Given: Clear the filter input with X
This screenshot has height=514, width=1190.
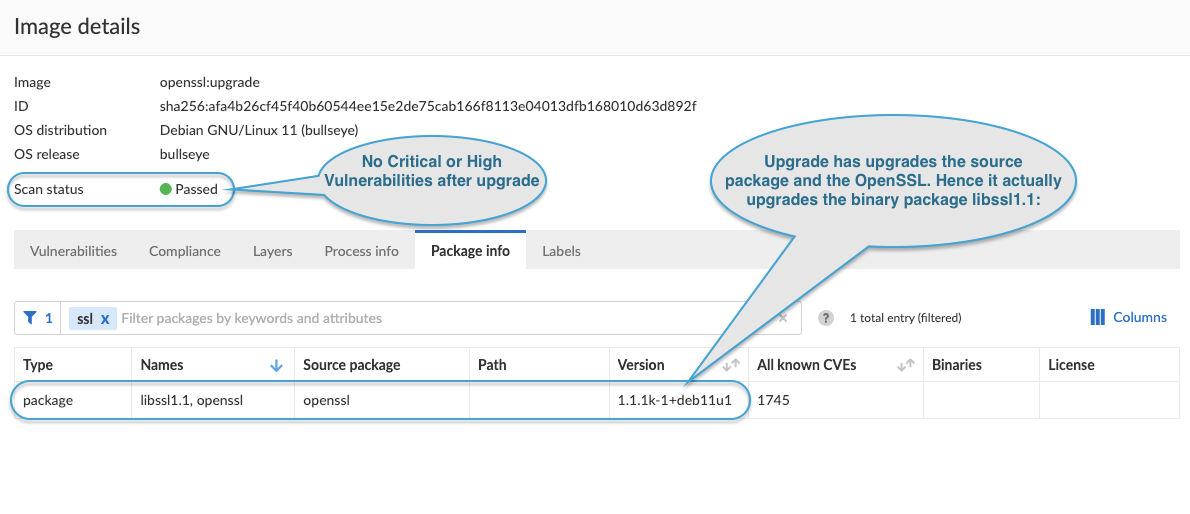Looking at the screenshot, I should click(783, 318).
